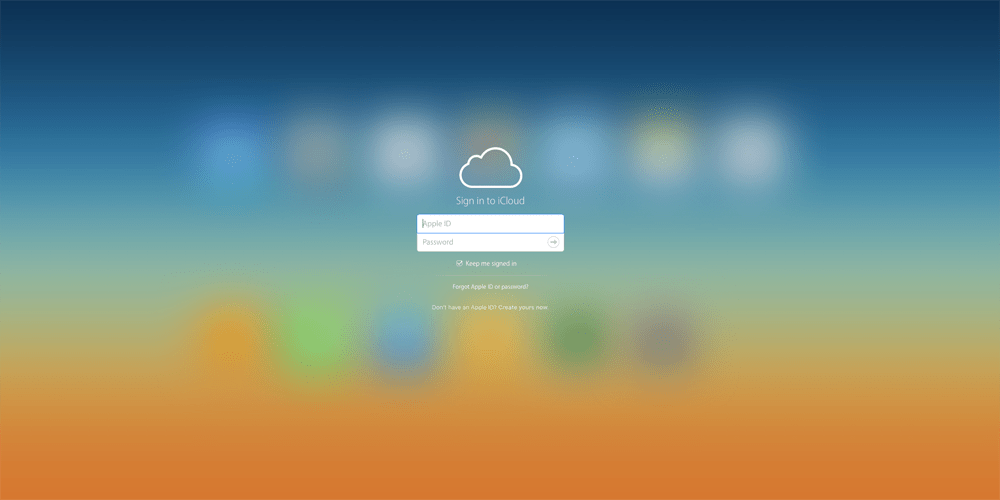Image resolution: width=1000 pixels, height=500 pixels.
Task: Click the blurred blue Keynote icon
Action: 402,340
